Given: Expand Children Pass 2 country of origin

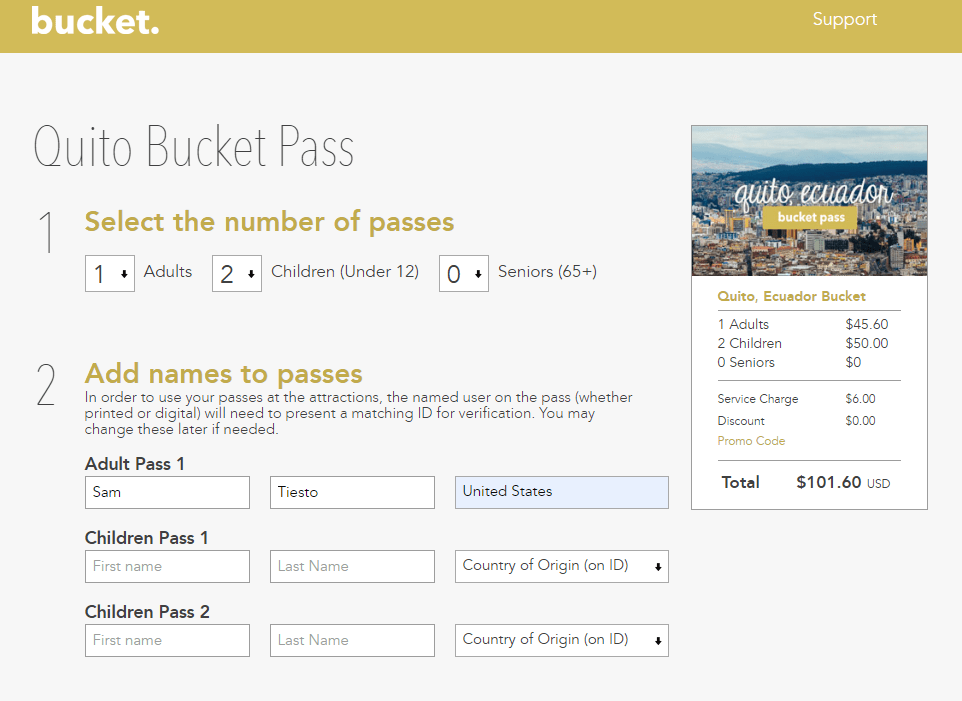Looking at the screenshot, I should tap(561, 640).
